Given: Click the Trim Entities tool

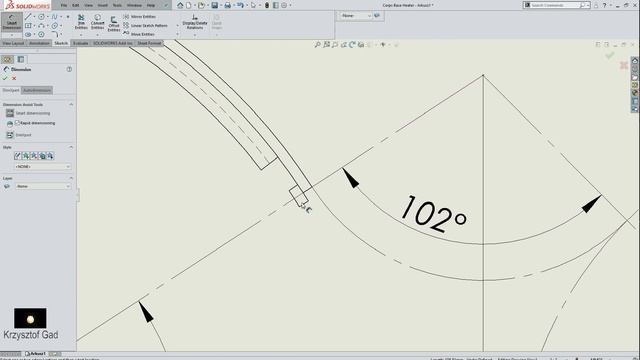Looking at the screenshot, I should [81, 22].
